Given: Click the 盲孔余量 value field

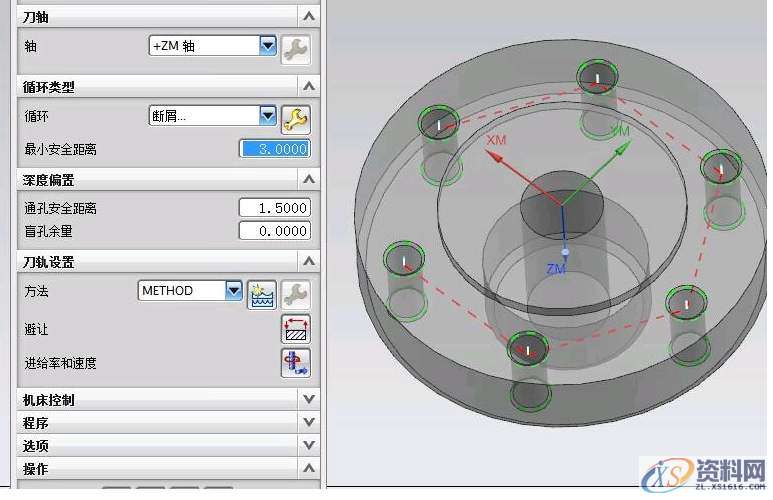Looking at the screenshot, I should tap(275, 231).
